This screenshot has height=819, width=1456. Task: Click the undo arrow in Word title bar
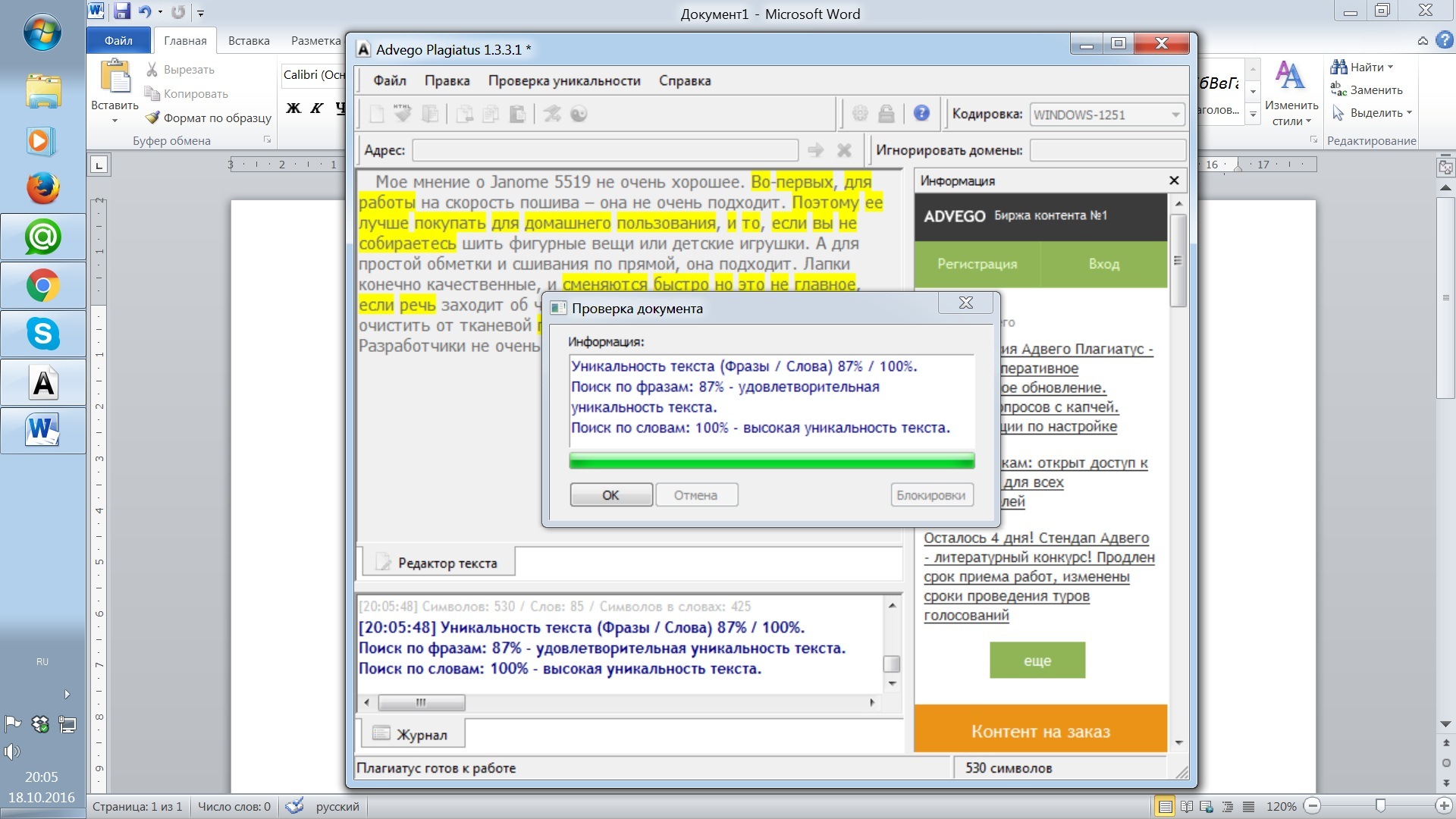click(144, 11)
